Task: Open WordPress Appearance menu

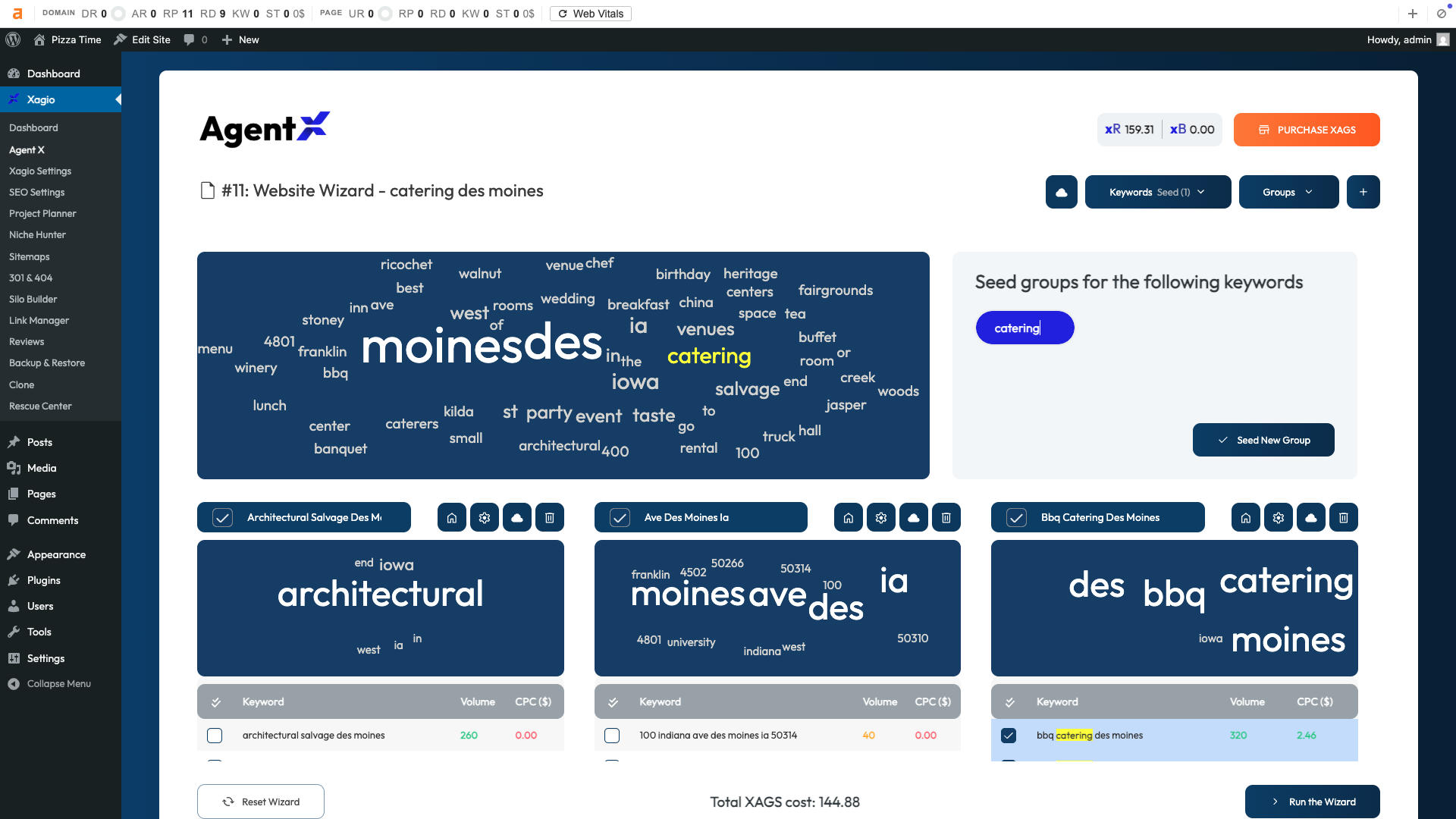Action: 56,554
